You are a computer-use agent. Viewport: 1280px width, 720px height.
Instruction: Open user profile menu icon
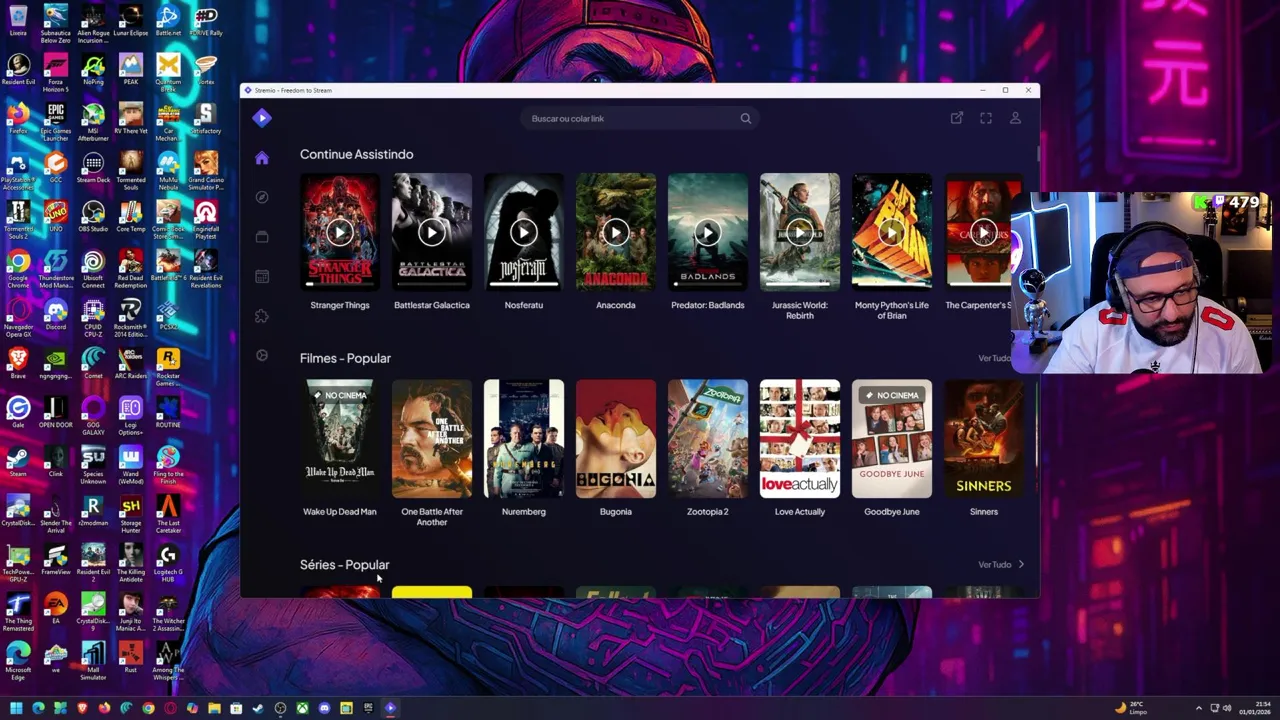(1015, 118)
